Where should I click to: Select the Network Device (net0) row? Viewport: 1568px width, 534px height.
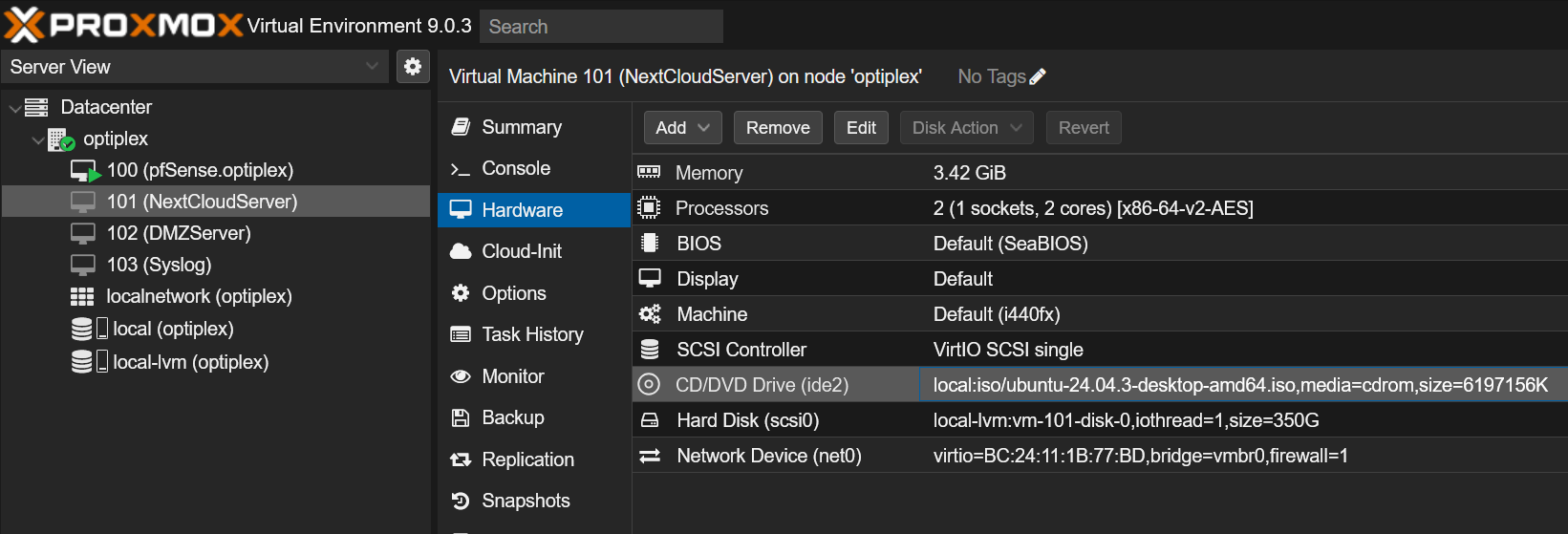(x=1100, y=456)
